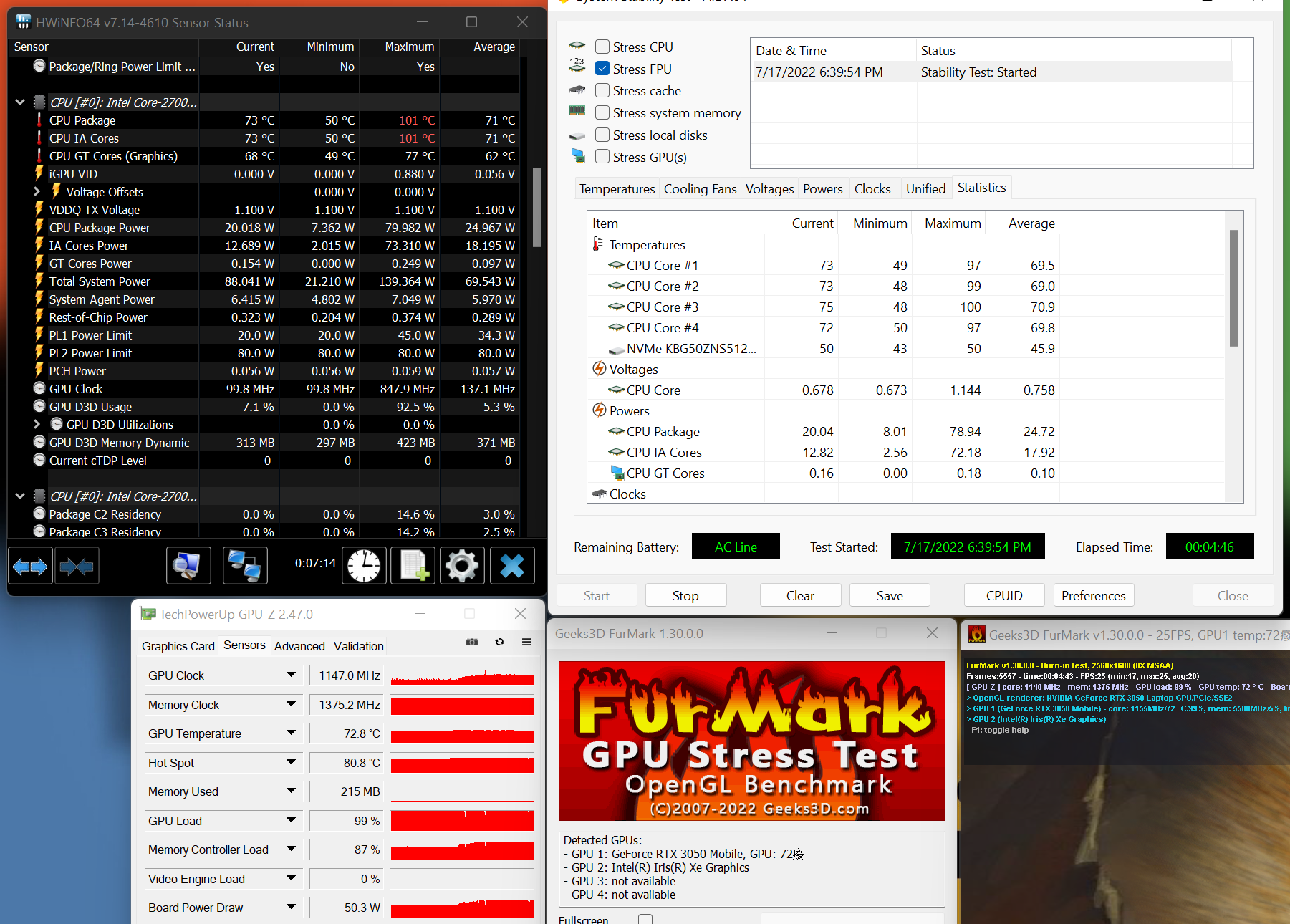Click FurMark GPU Stress Test banner
Screen dimensions: 1290x924
[x=751, y=741]
